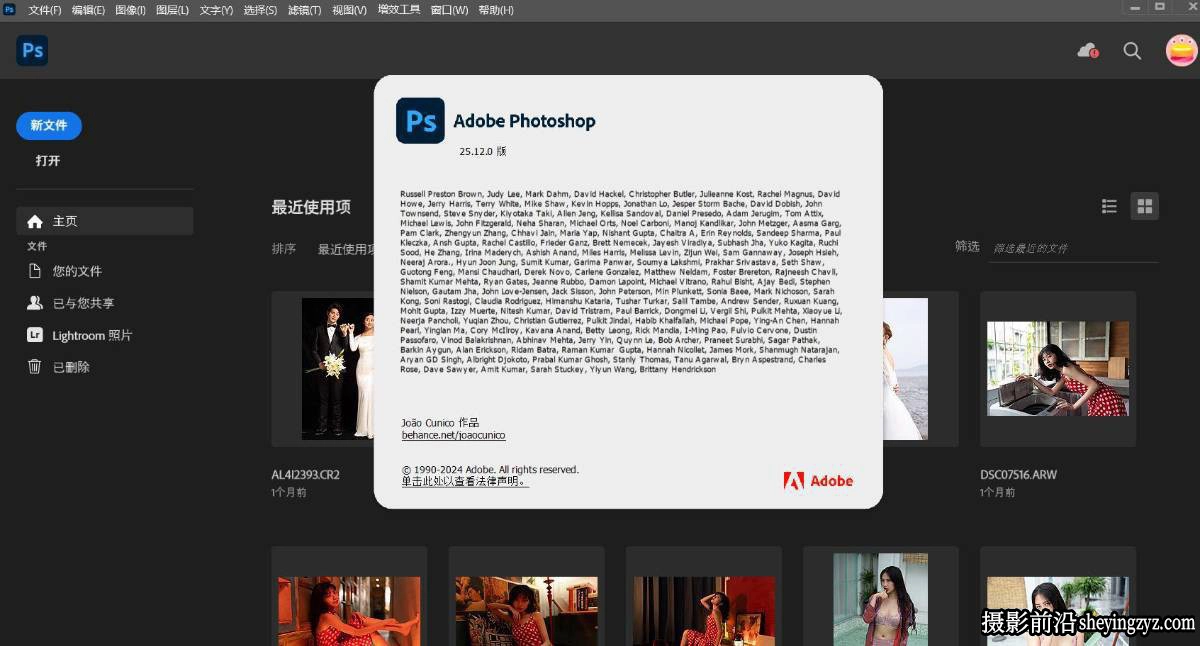Open the user profile avatar
The image size is (1200, 646).
[1182, 50]
